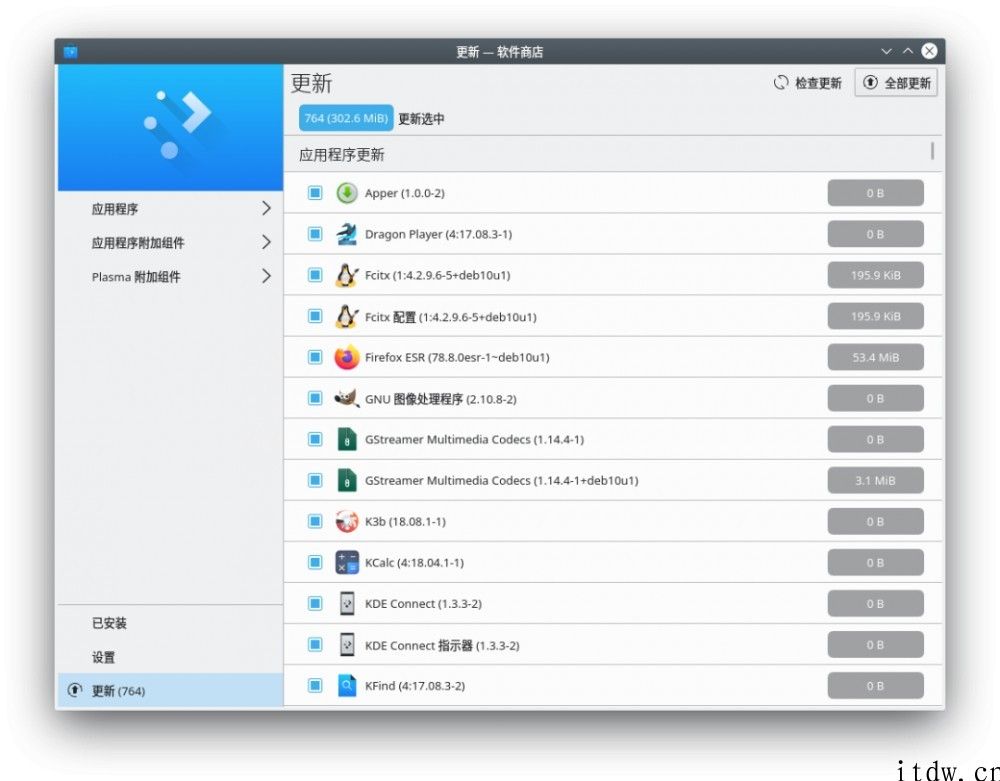Click the 全部更新 button
Image resolution: width=1000 pixels, height=781 pixels.
pos(896,83)
